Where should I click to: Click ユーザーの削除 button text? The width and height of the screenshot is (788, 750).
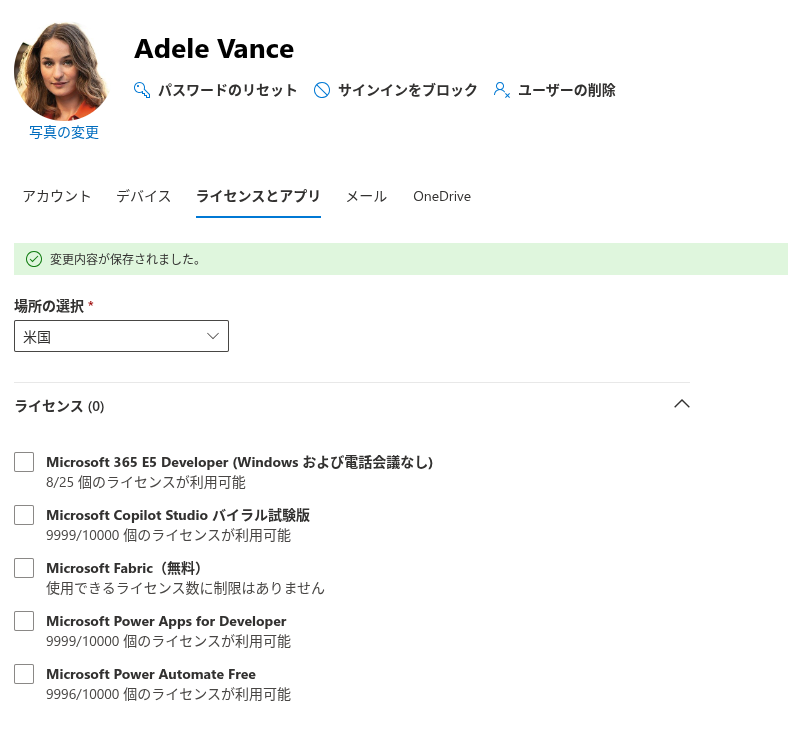click(x=566, y=90)
